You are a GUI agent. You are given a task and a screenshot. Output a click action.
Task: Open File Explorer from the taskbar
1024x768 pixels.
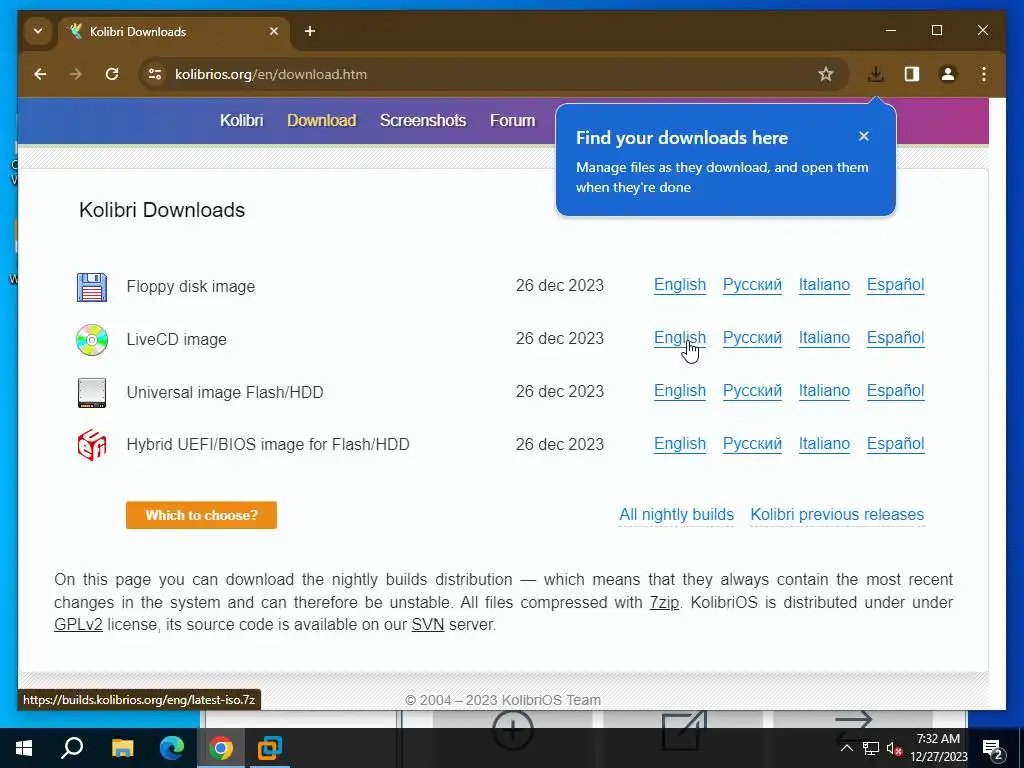point(122,748)
